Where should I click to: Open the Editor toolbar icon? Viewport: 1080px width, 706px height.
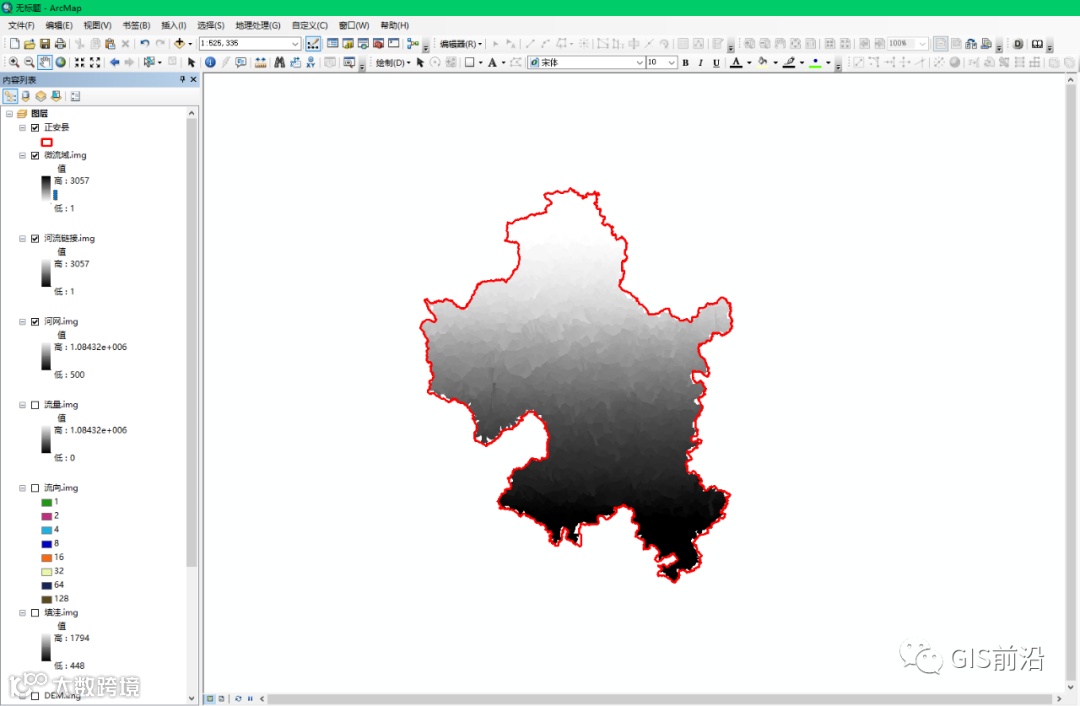coord(313,43)
